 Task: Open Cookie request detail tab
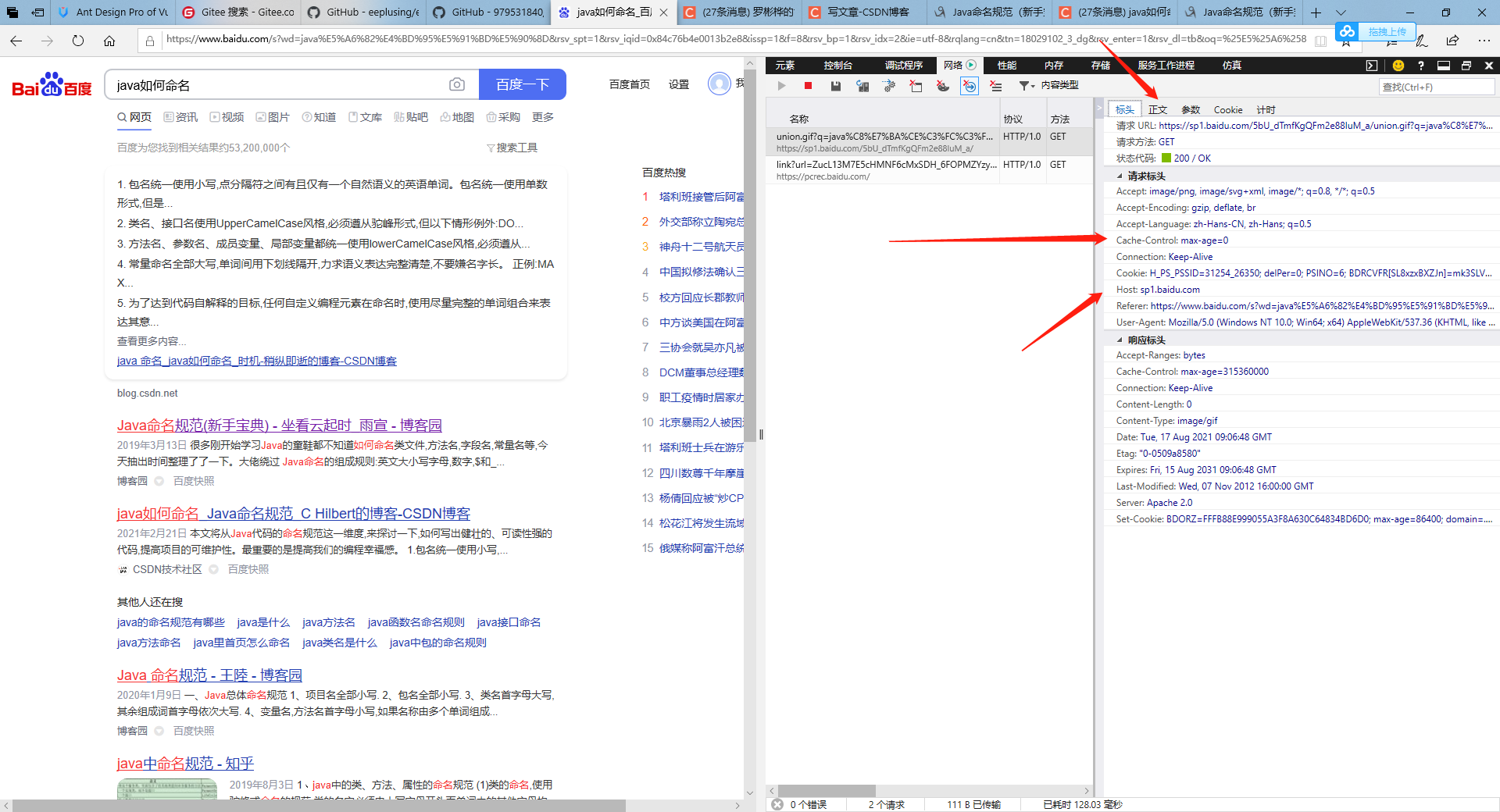pyautogui.click(x=1227, y=110)
